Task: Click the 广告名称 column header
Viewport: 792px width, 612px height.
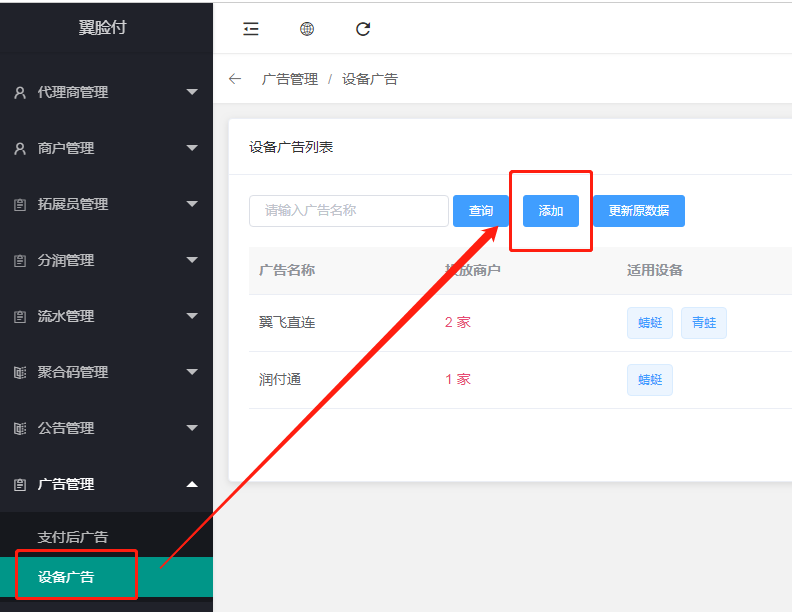Action: pyautogui.click(x=287, y=270)
